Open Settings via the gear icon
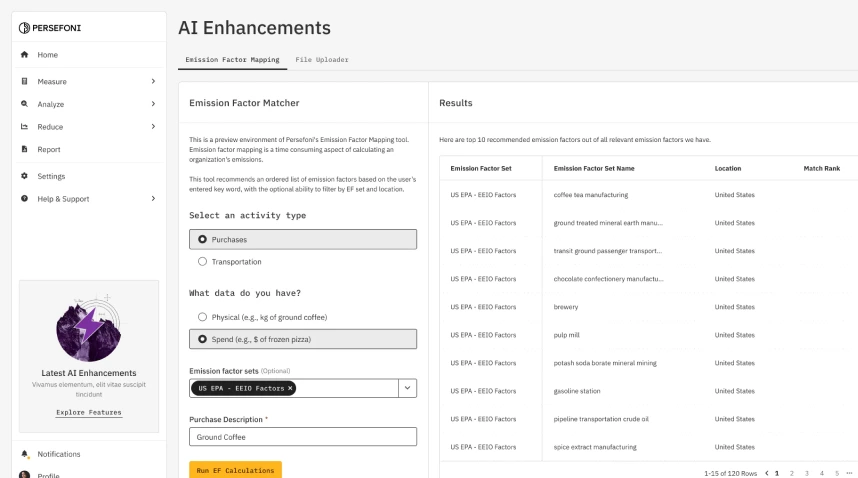Viewport: 858px width, 478px height. pyautogui.click(x=24, y=176)
